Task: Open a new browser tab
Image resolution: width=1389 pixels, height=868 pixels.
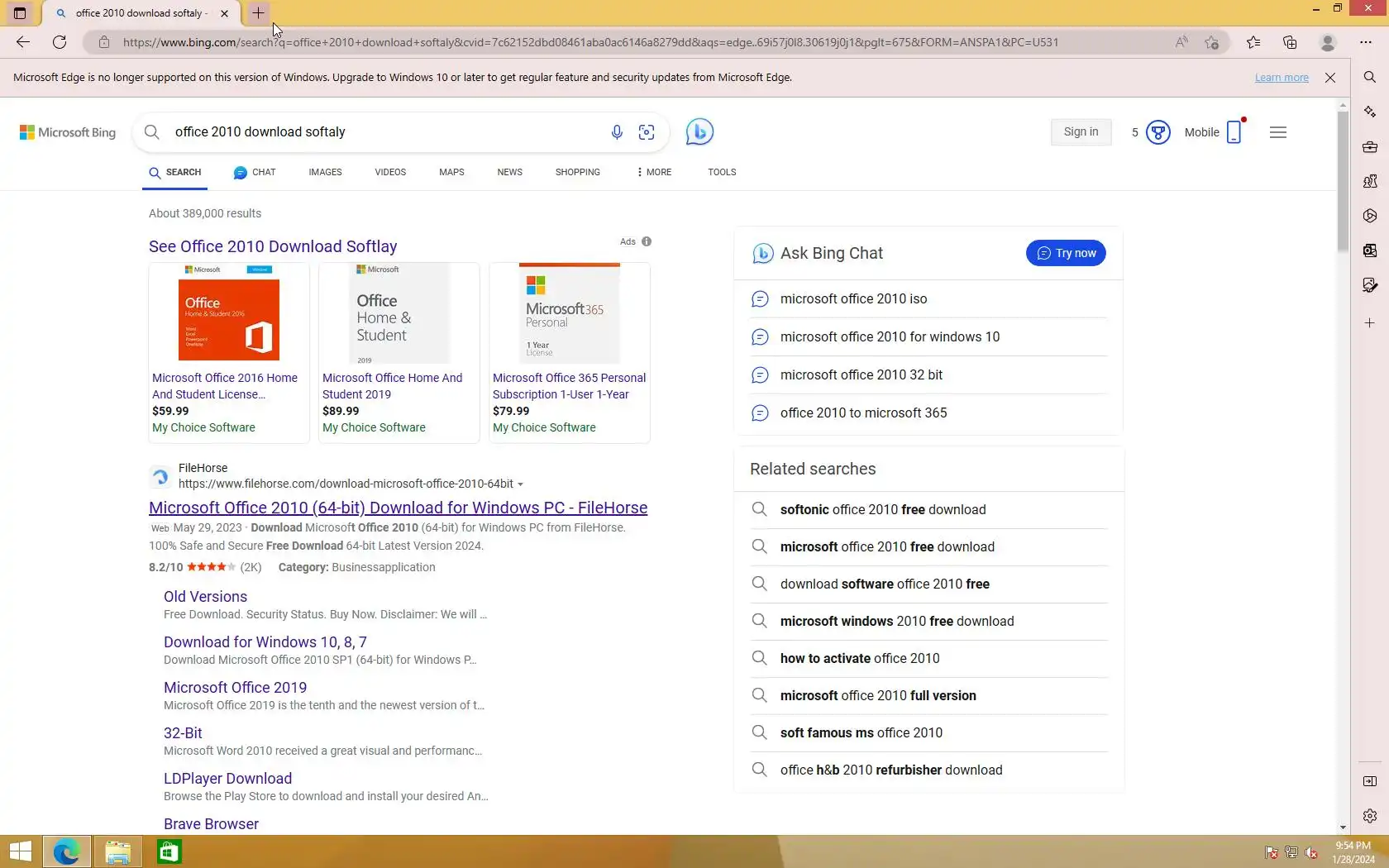Action: [x=258, y=13]
